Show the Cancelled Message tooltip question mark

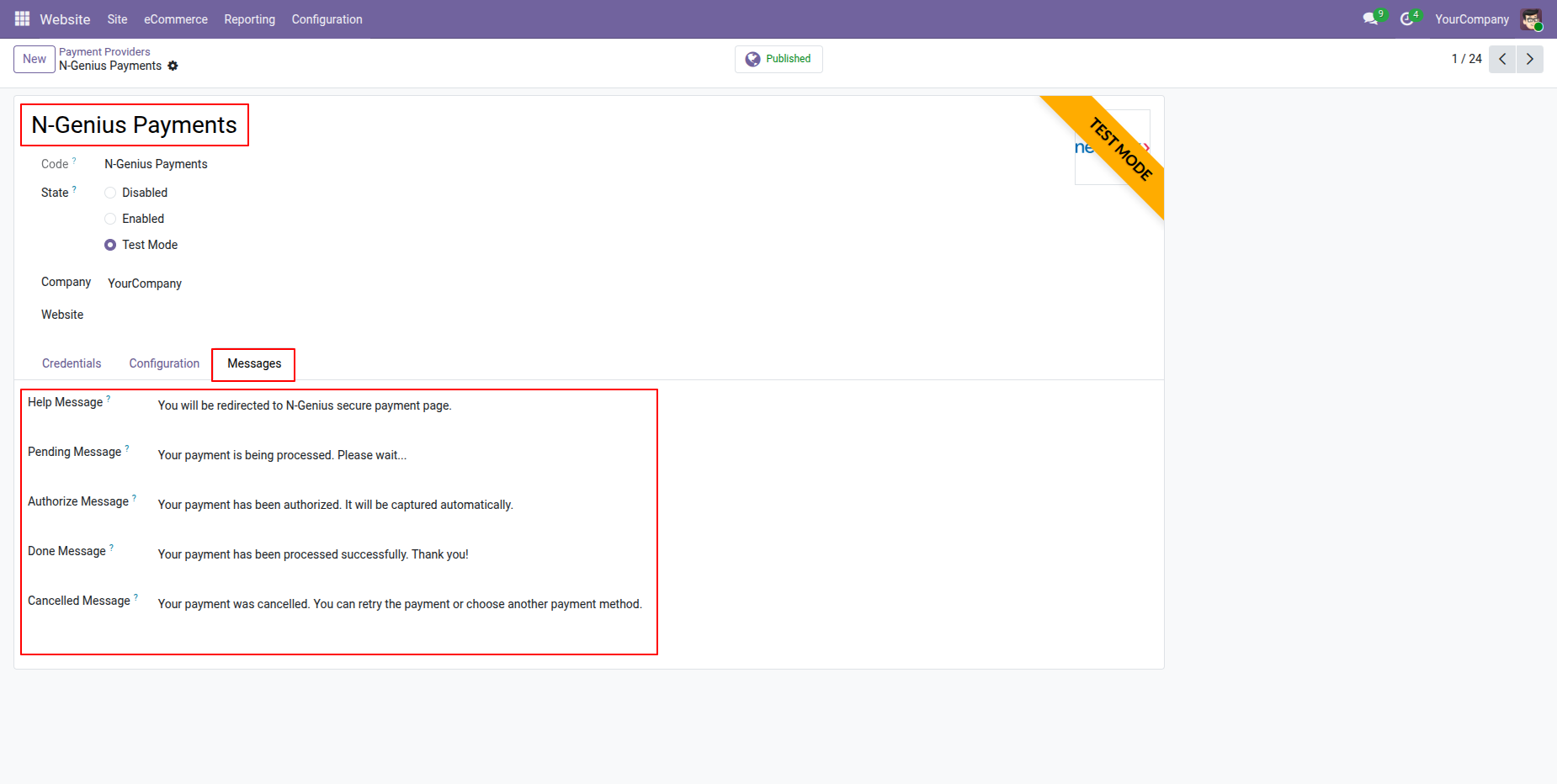(x=136, y=596)
